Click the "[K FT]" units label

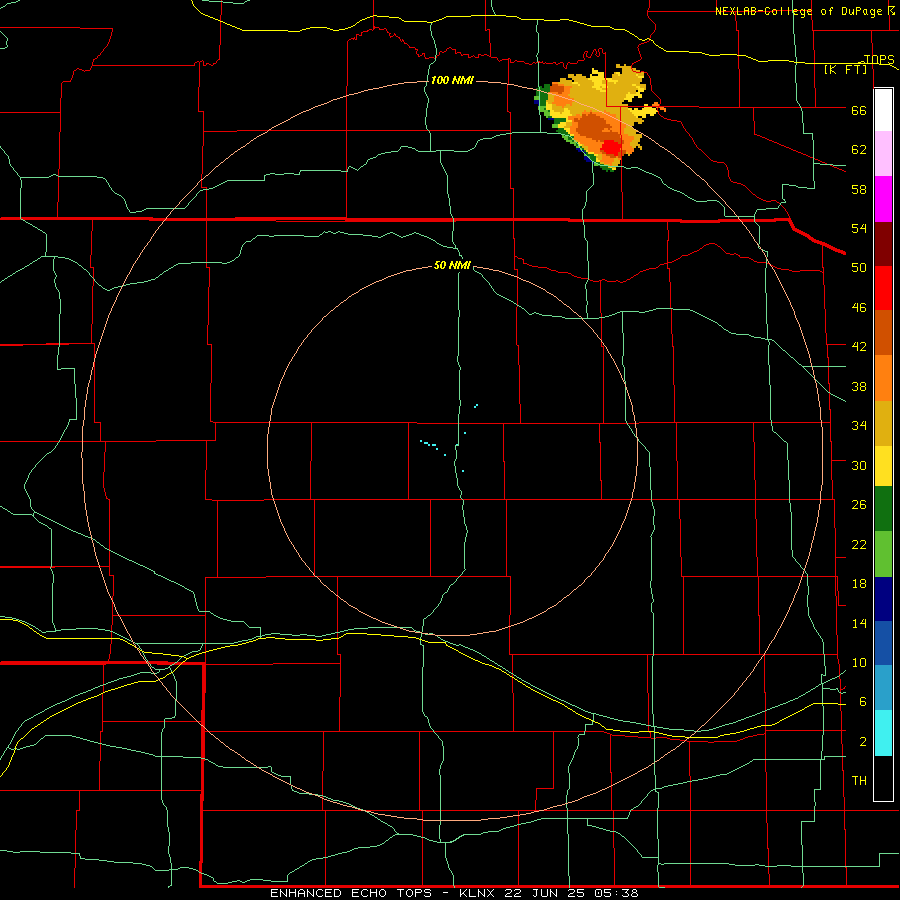pos(846,70)
